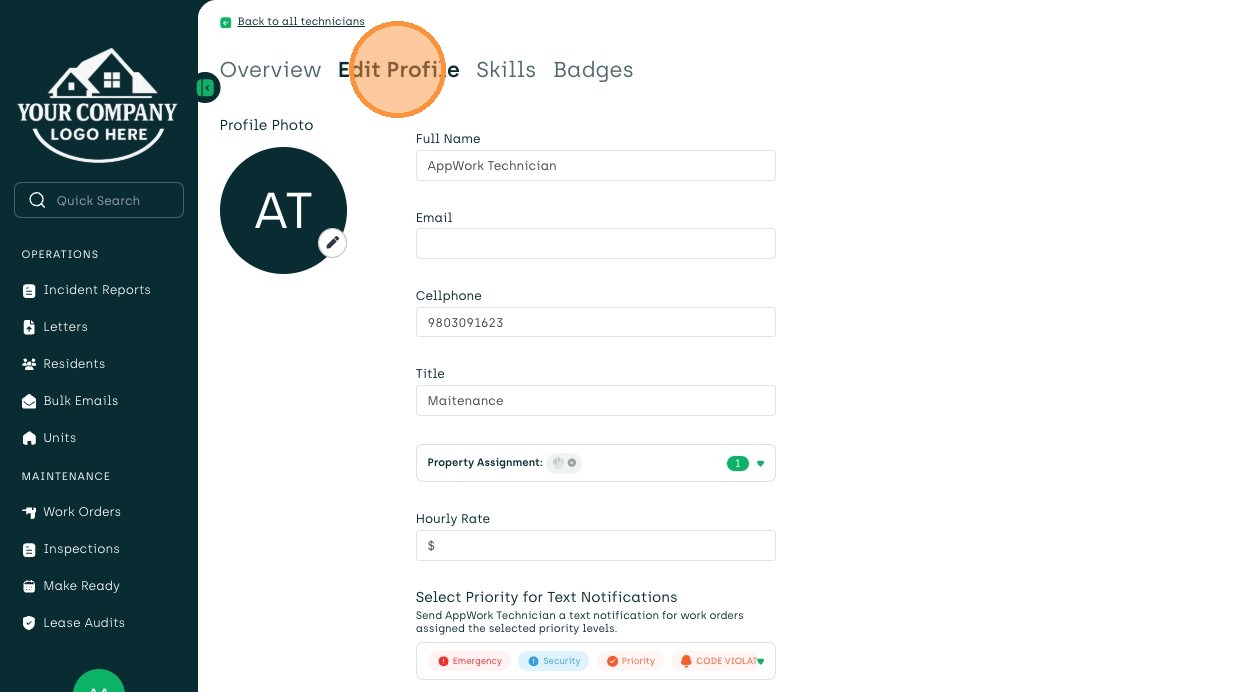Image resolution: width=1238 pixels, height=692 pixels.
Task: Click the Units house icon
Action: (29, 438)
